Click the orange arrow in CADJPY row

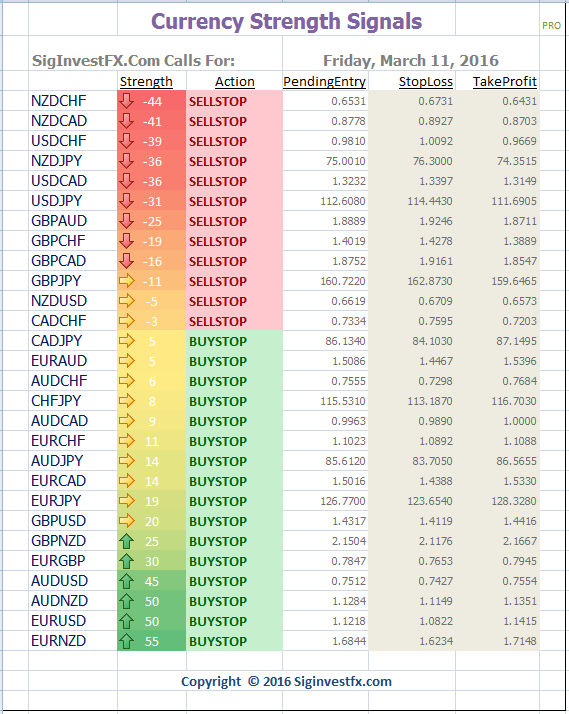[x=127, y=341]
